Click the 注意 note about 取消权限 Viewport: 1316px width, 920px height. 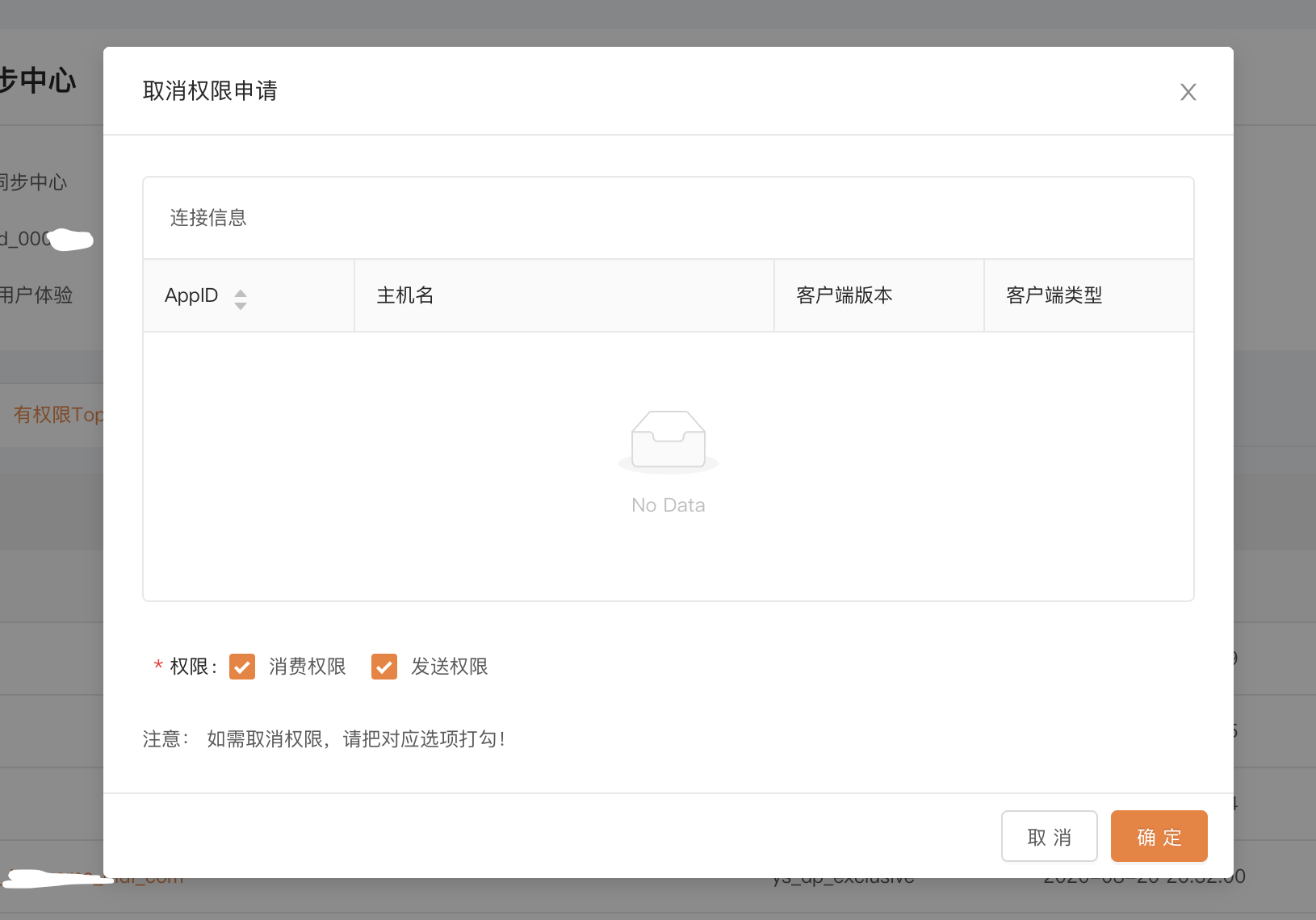pyautogui.click(x=325, y=739)
